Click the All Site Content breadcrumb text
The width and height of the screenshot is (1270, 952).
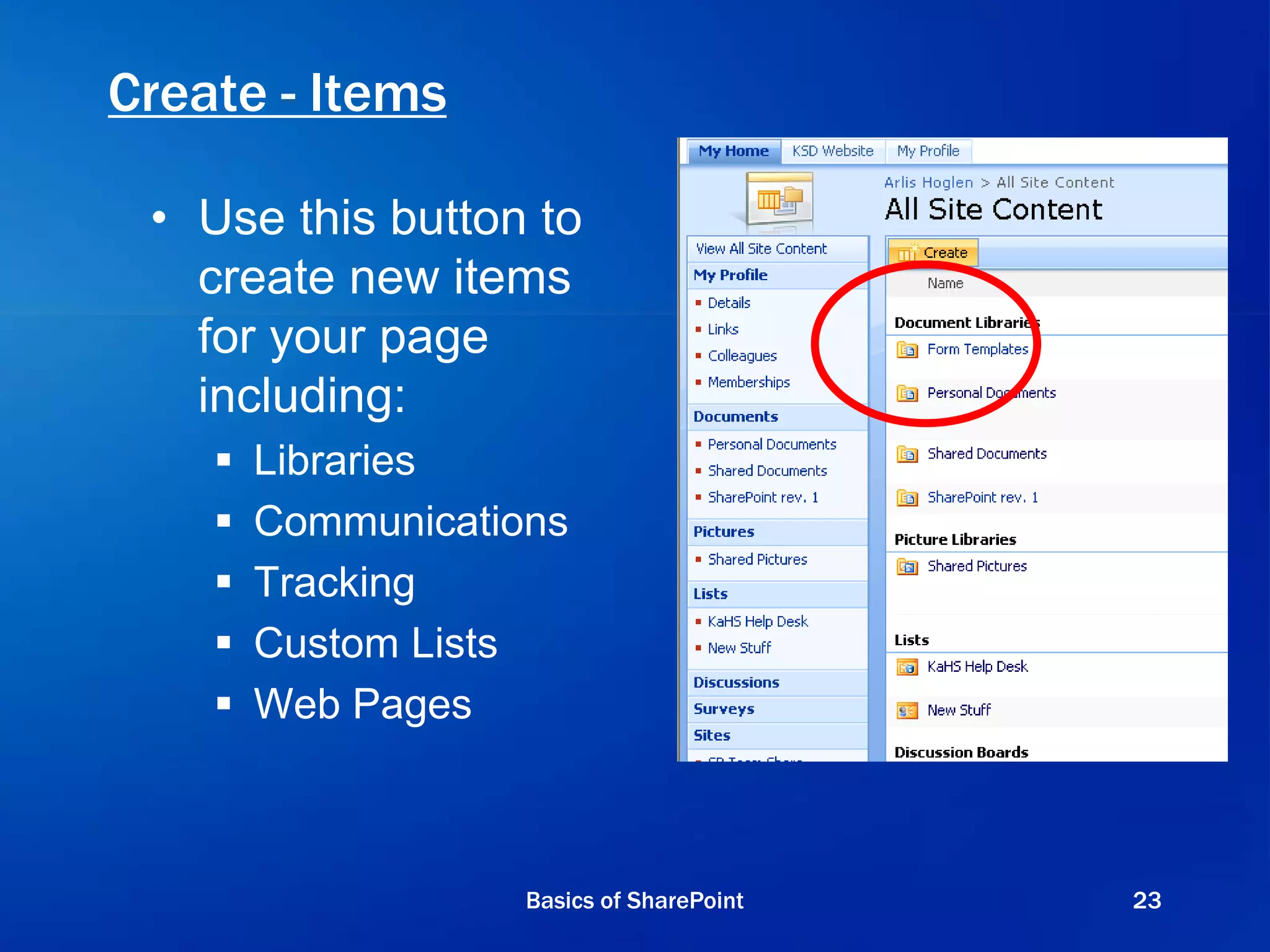[1055, 182]
